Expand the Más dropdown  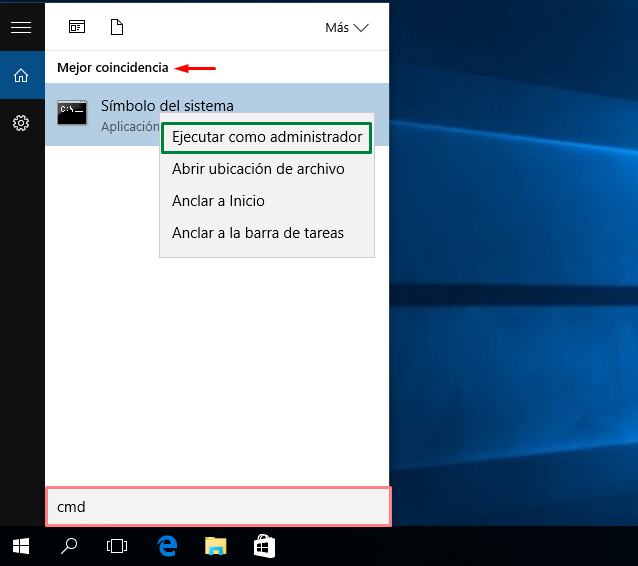pos(347,28)
